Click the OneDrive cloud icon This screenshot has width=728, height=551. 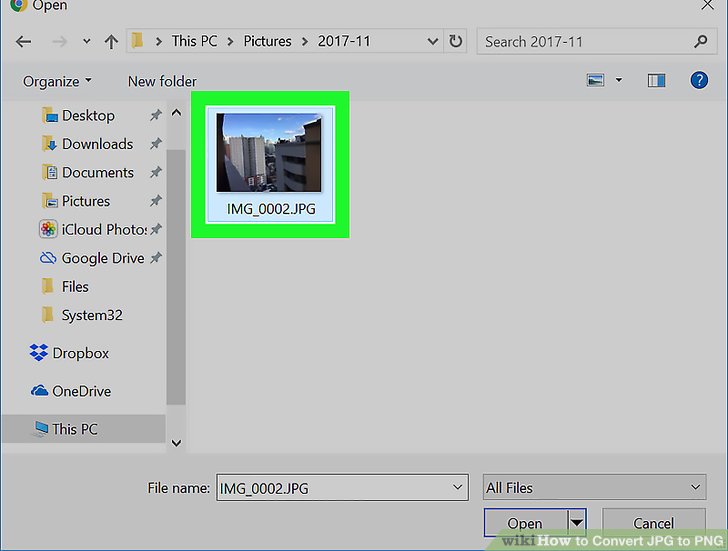pyautogui.click(x=39, y=391)
